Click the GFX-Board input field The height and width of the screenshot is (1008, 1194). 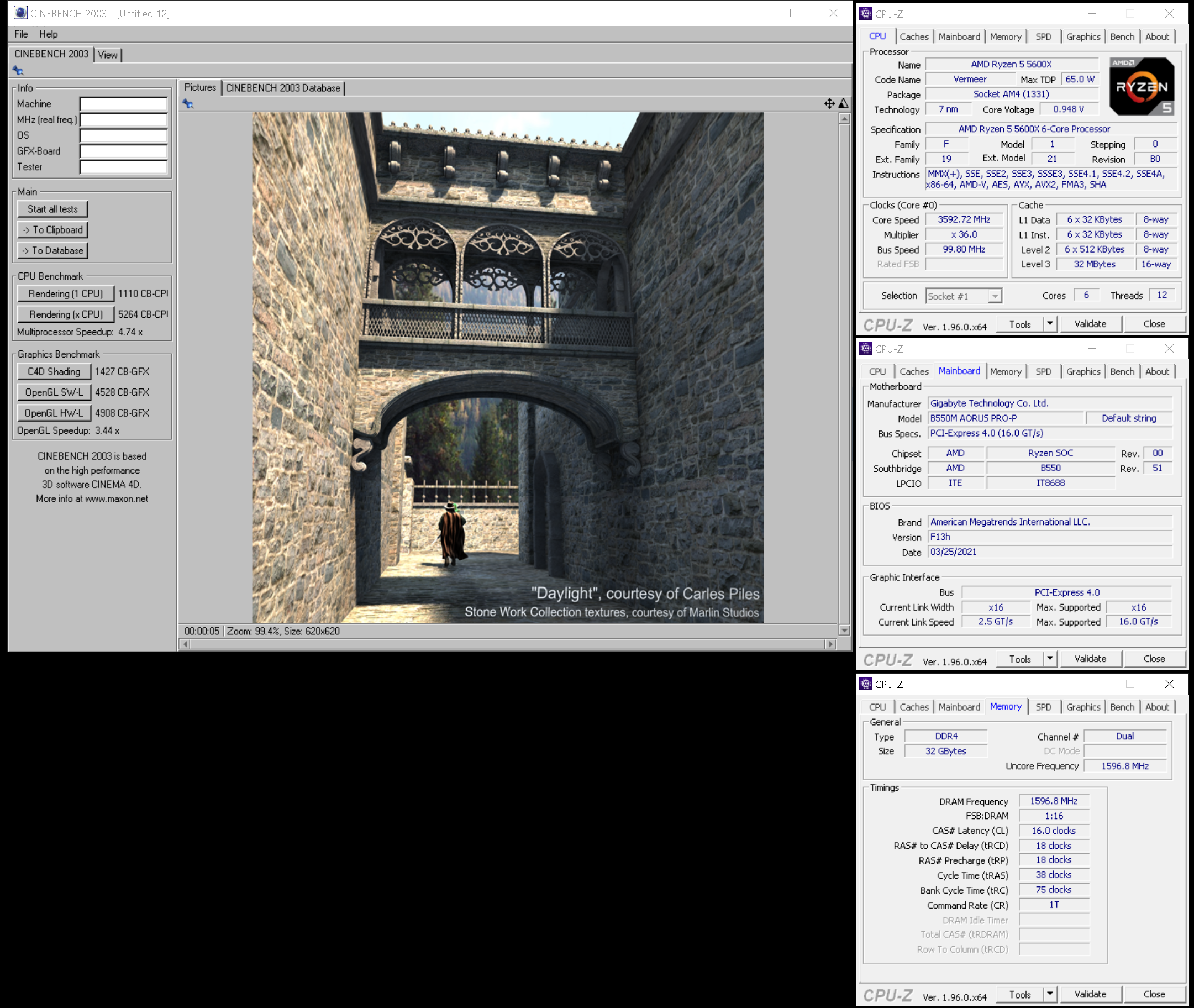pyautogui.click(x=123, y=151)
